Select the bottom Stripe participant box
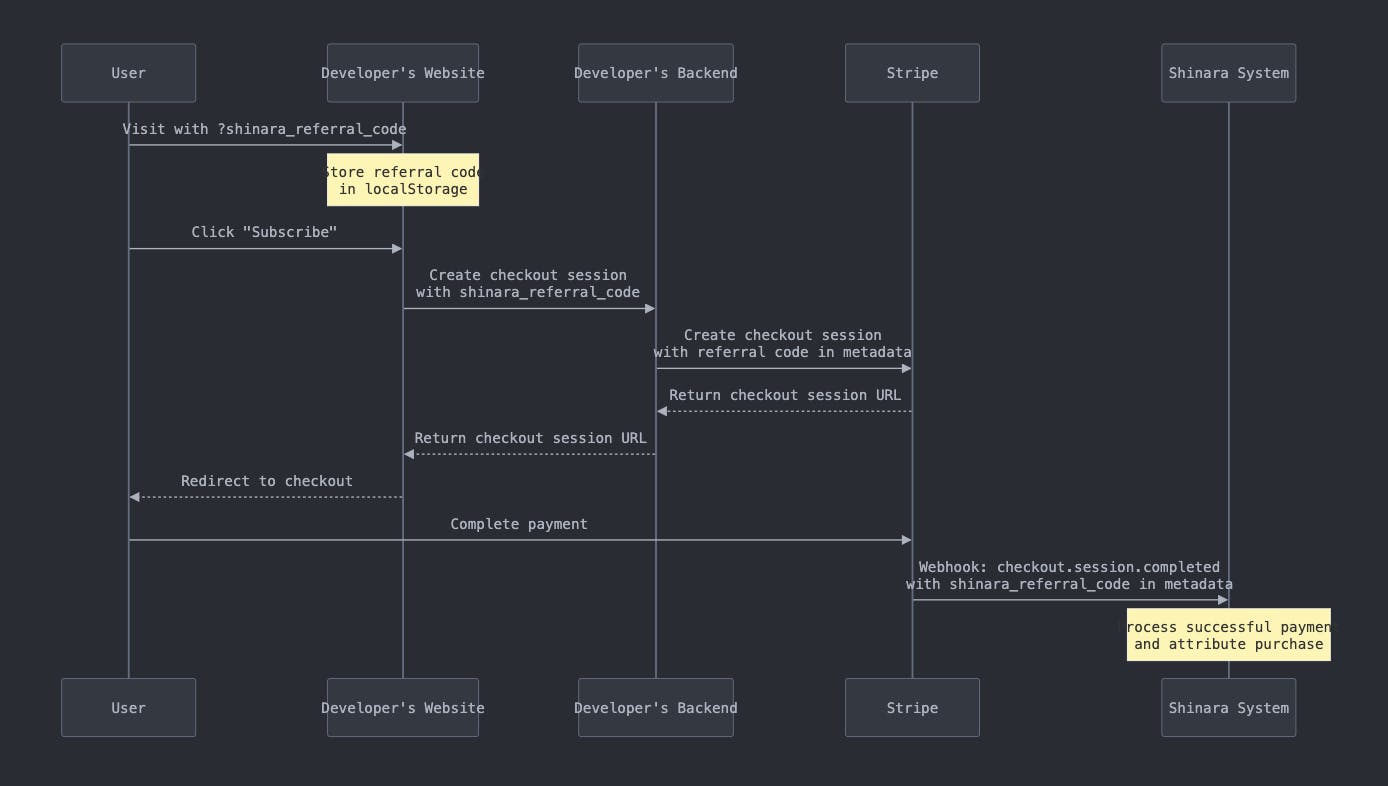The width and height of the screenshot is (1388, 786). tap(912, 708)
